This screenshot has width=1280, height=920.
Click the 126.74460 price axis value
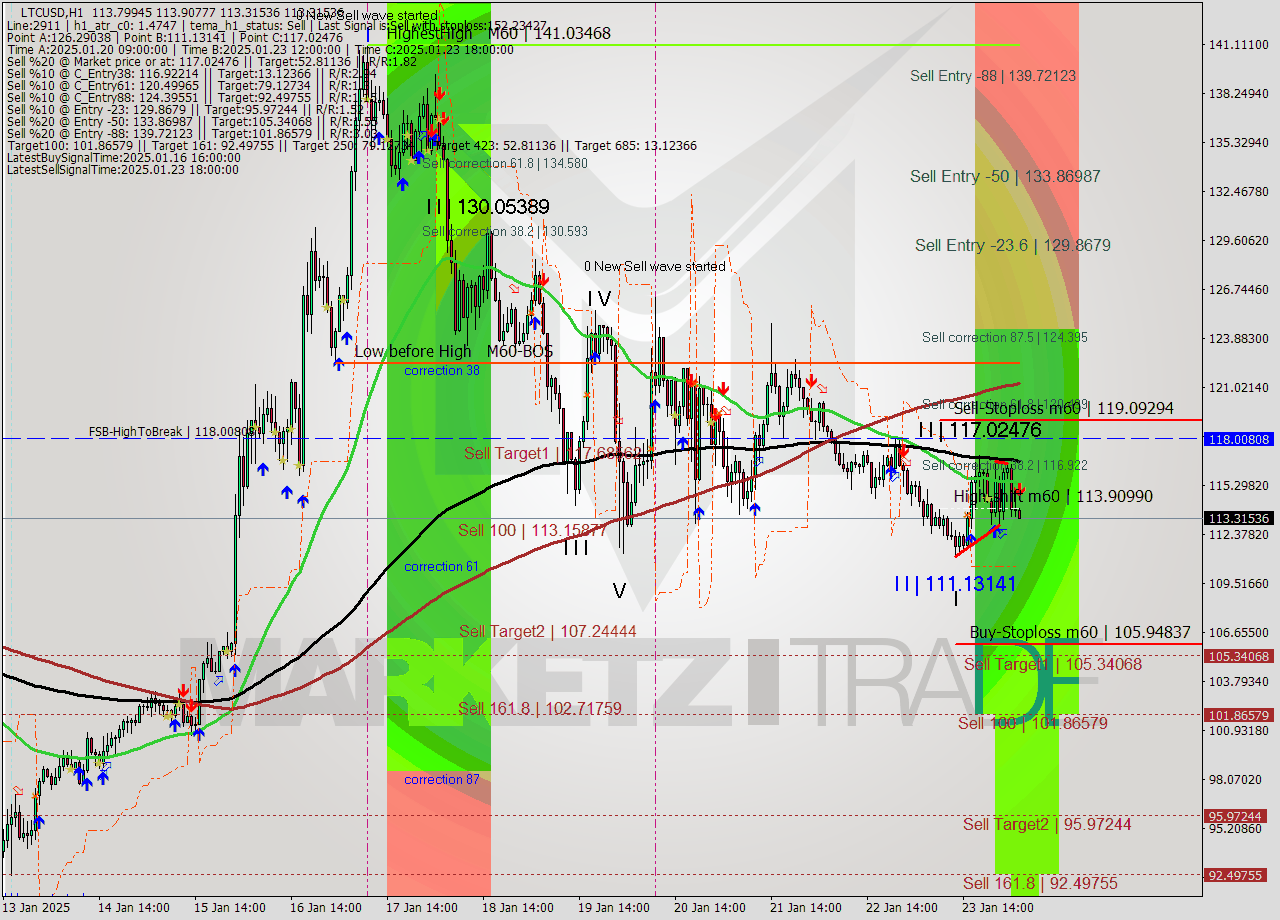pos(1239,289)
